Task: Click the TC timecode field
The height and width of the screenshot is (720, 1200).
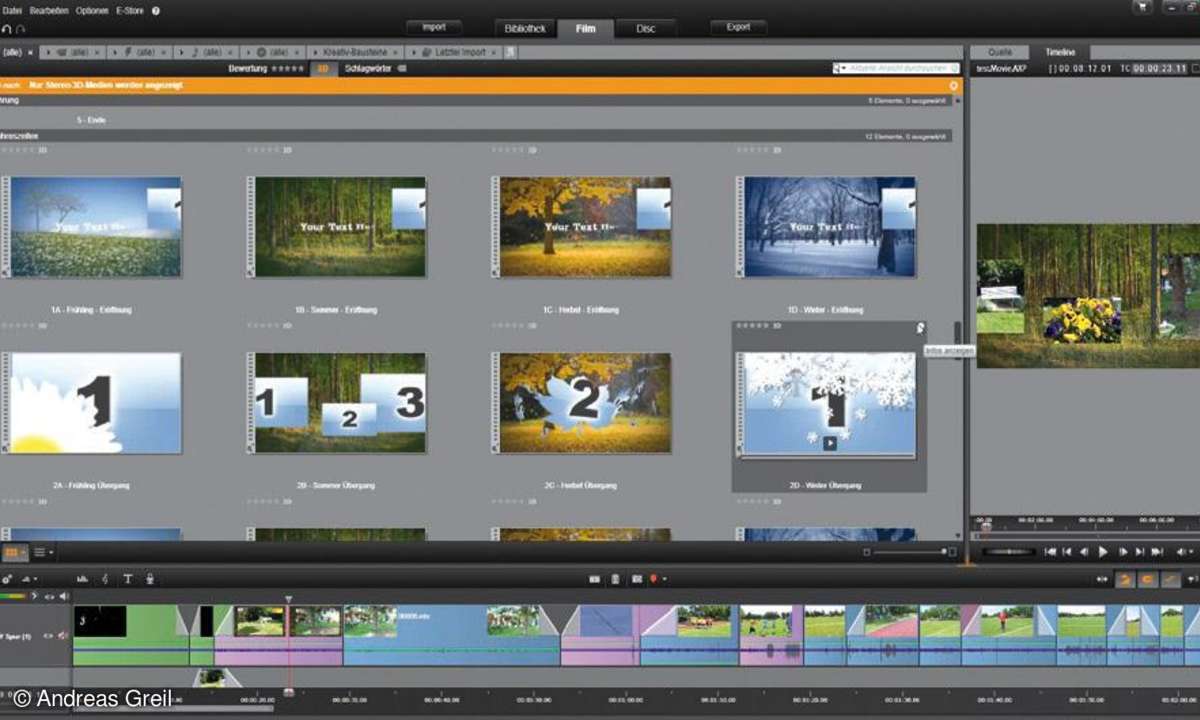Action: tap(1160, 68)
